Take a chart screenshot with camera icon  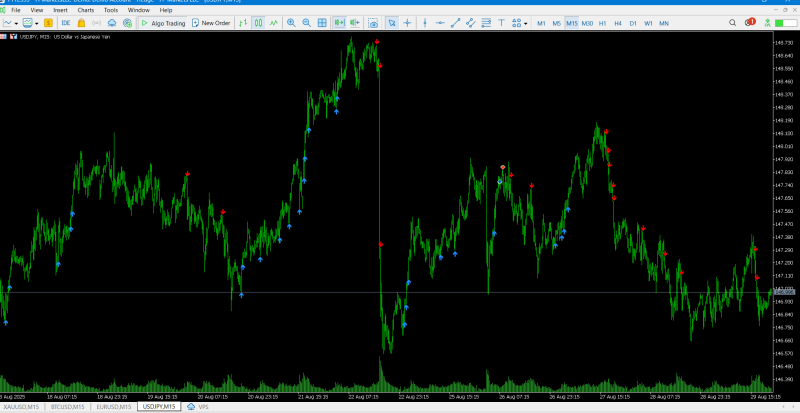373,23
